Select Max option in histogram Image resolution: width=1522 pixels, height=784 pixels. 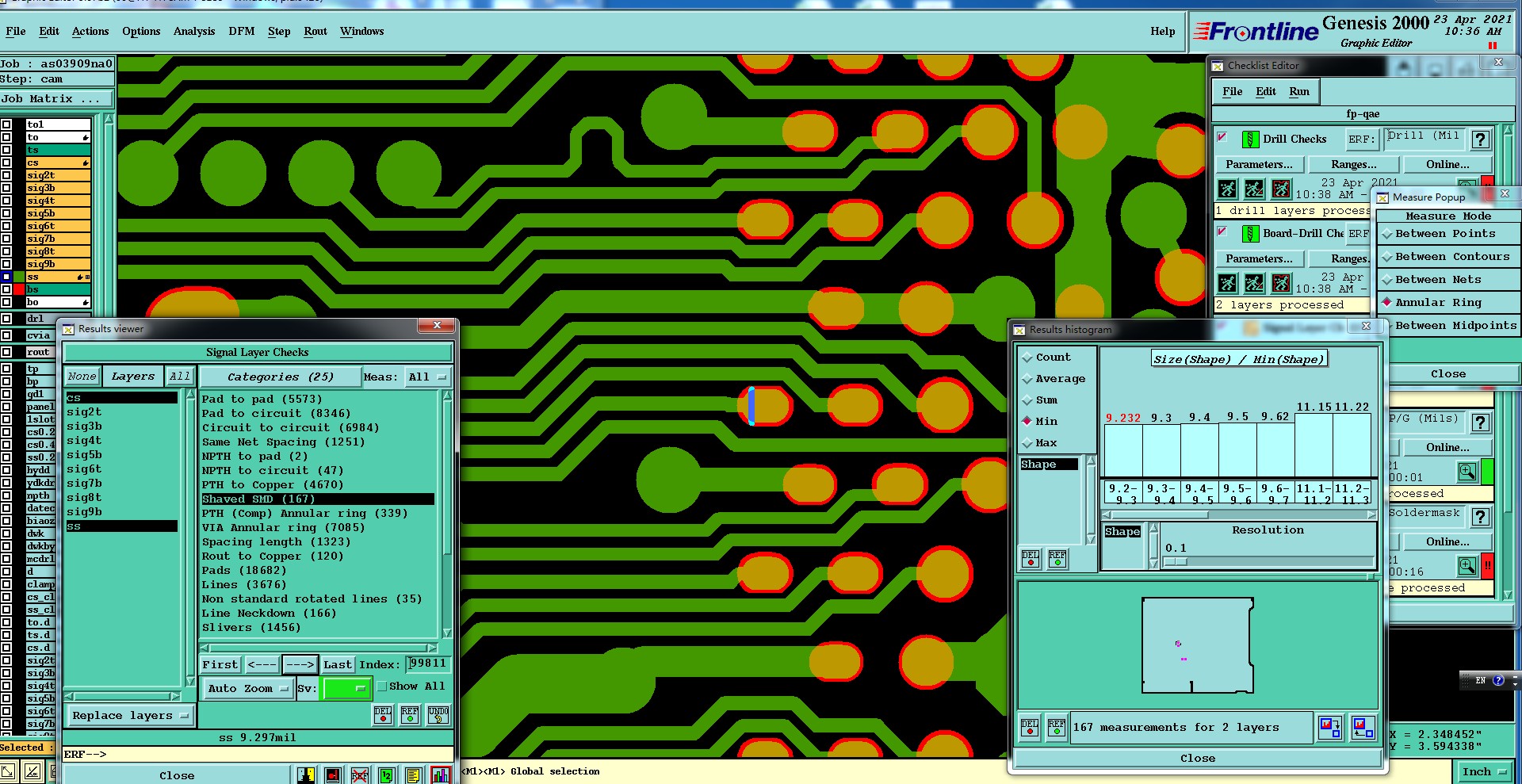tap(1041, 443)
